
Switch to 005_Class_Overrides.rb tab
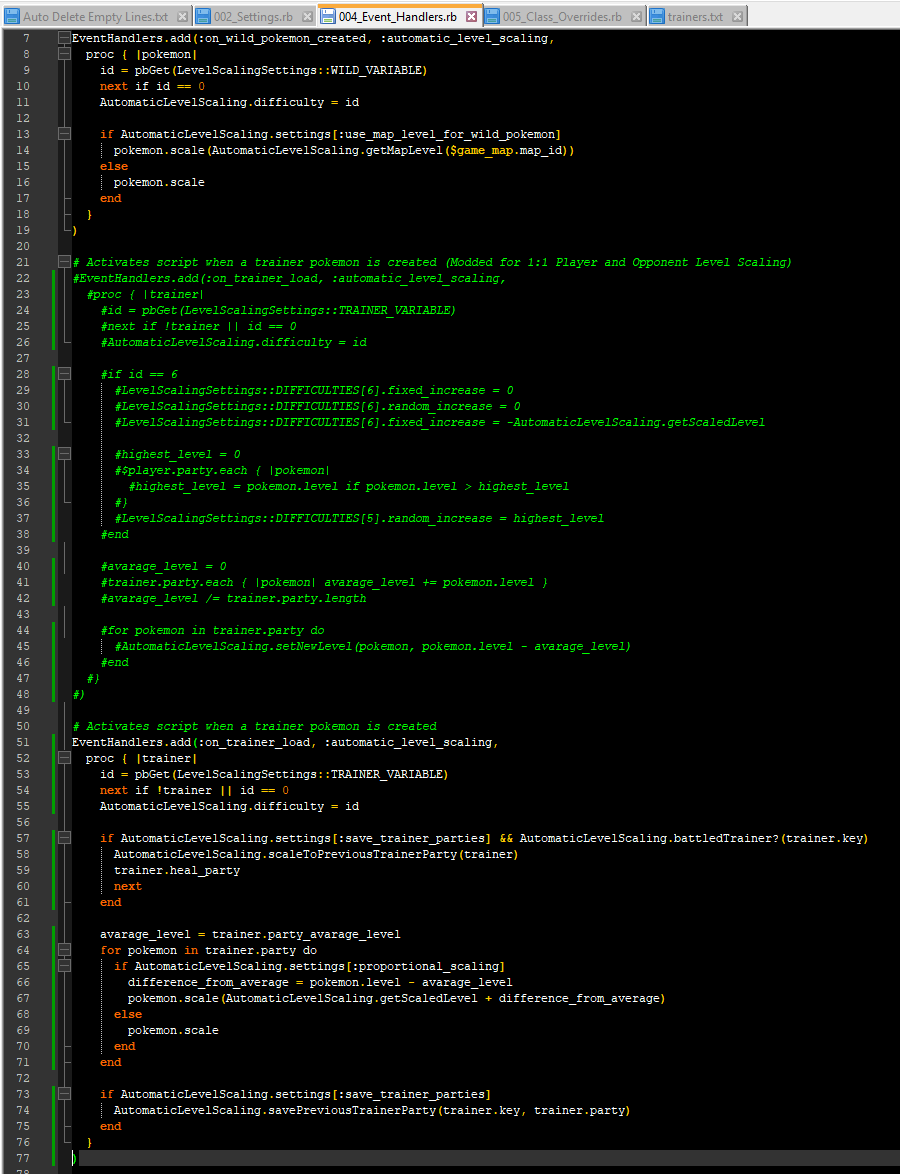[561, 17]
